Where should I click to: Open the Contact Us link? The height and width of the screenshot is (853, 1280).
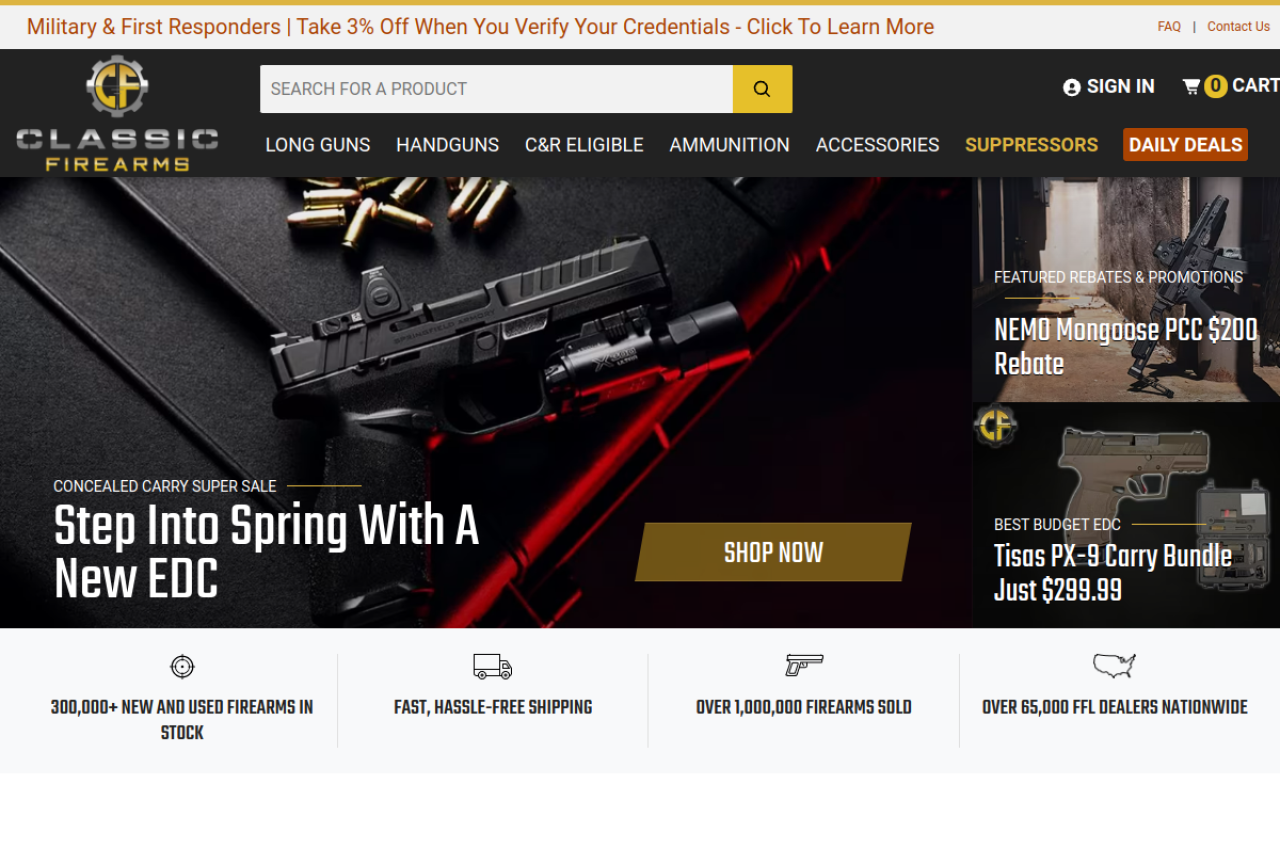click(x=1238, y=27)
